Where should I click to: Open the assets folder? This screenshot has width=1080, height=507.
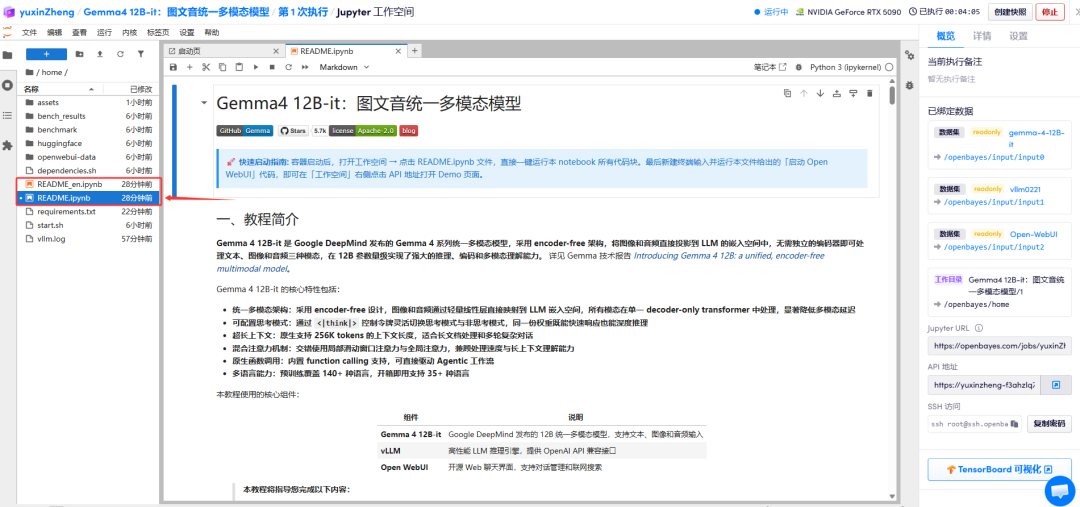tap(88, 102)
